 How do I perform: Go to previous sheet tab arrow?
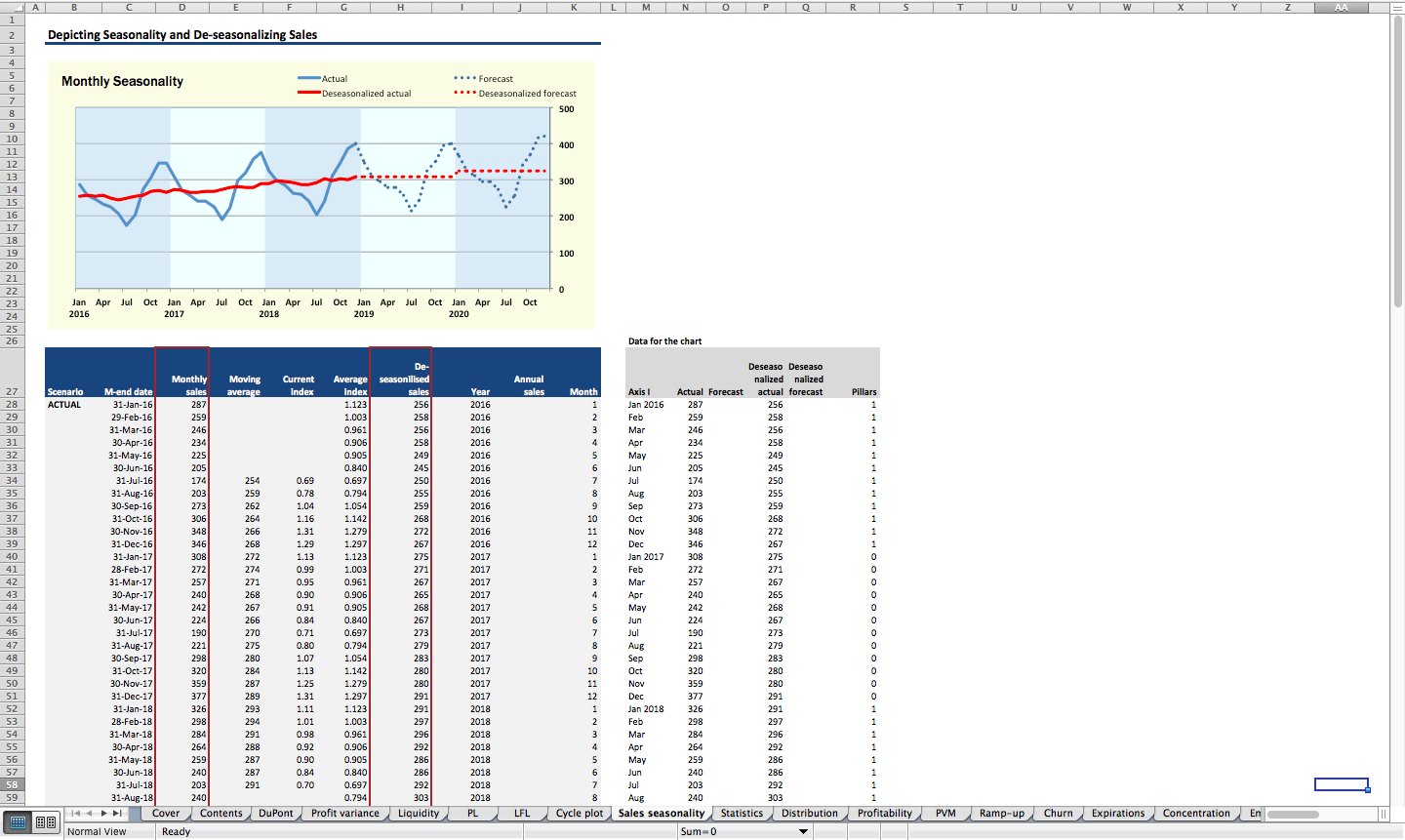pos(89,813)
